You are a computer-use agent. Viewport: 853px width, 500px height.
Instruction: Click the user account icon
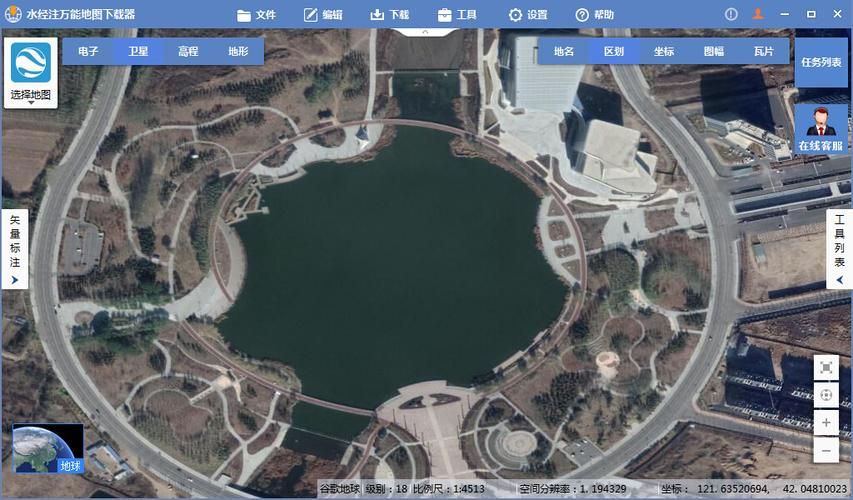click(758, 14)
